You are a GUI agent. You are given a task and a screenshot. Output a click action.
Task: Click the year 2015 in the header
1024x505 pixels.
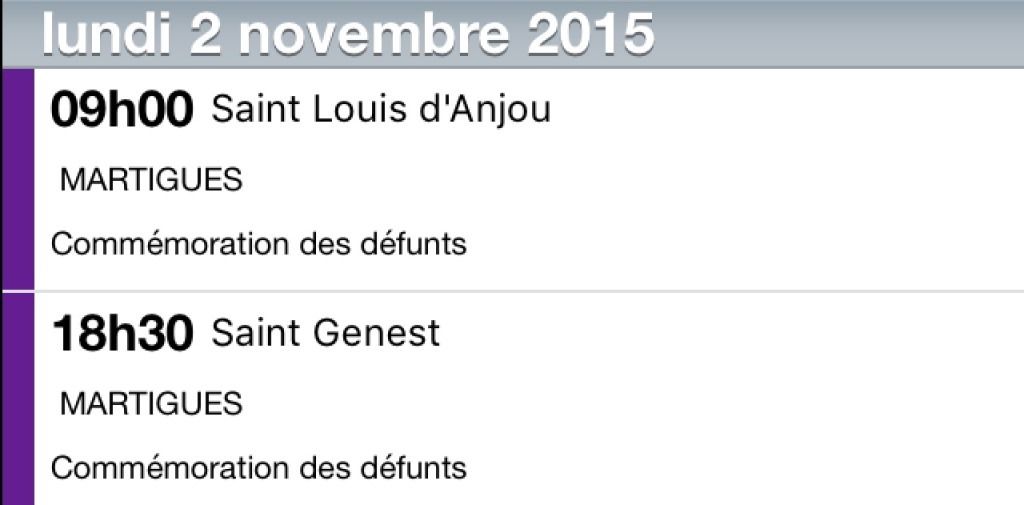590,35
